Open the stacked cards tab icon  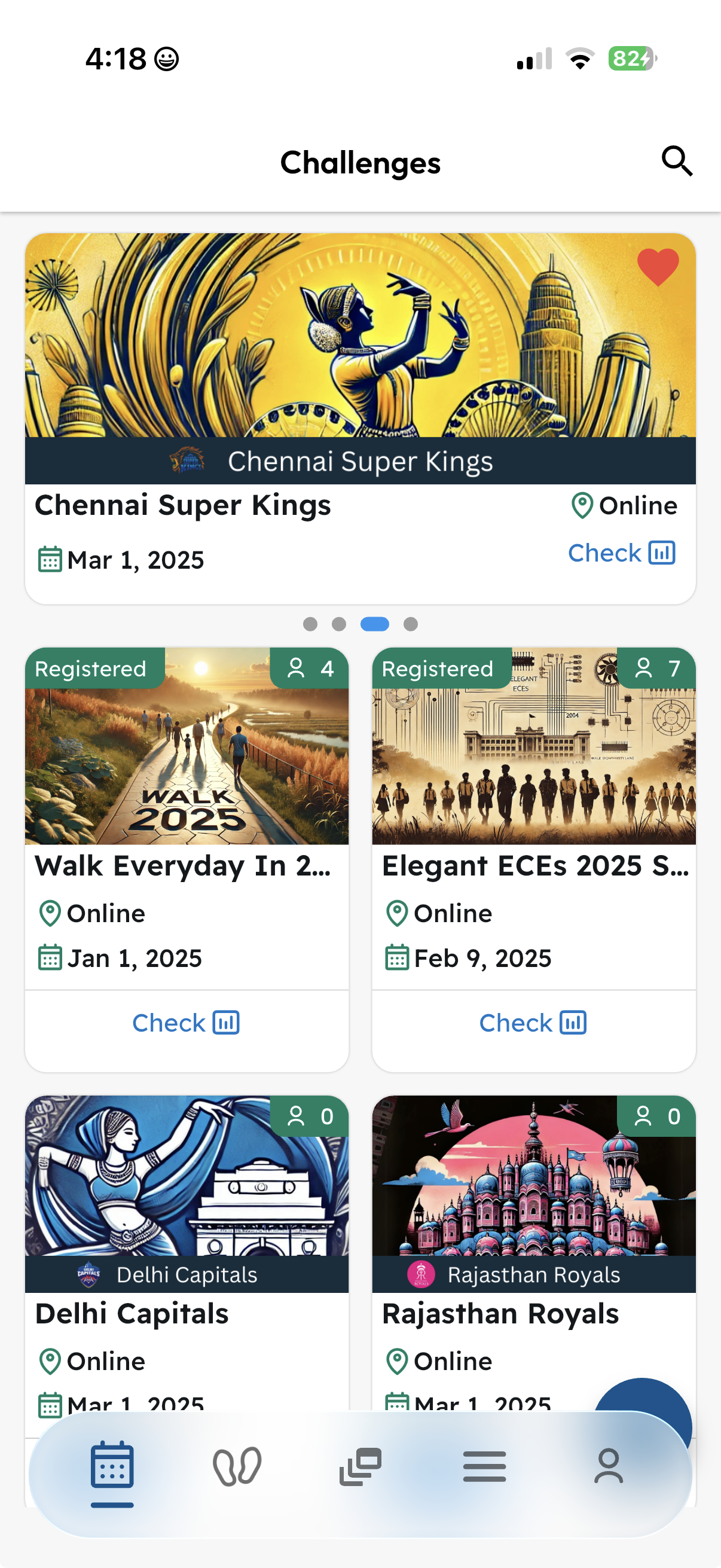[x=360, y=1466]
